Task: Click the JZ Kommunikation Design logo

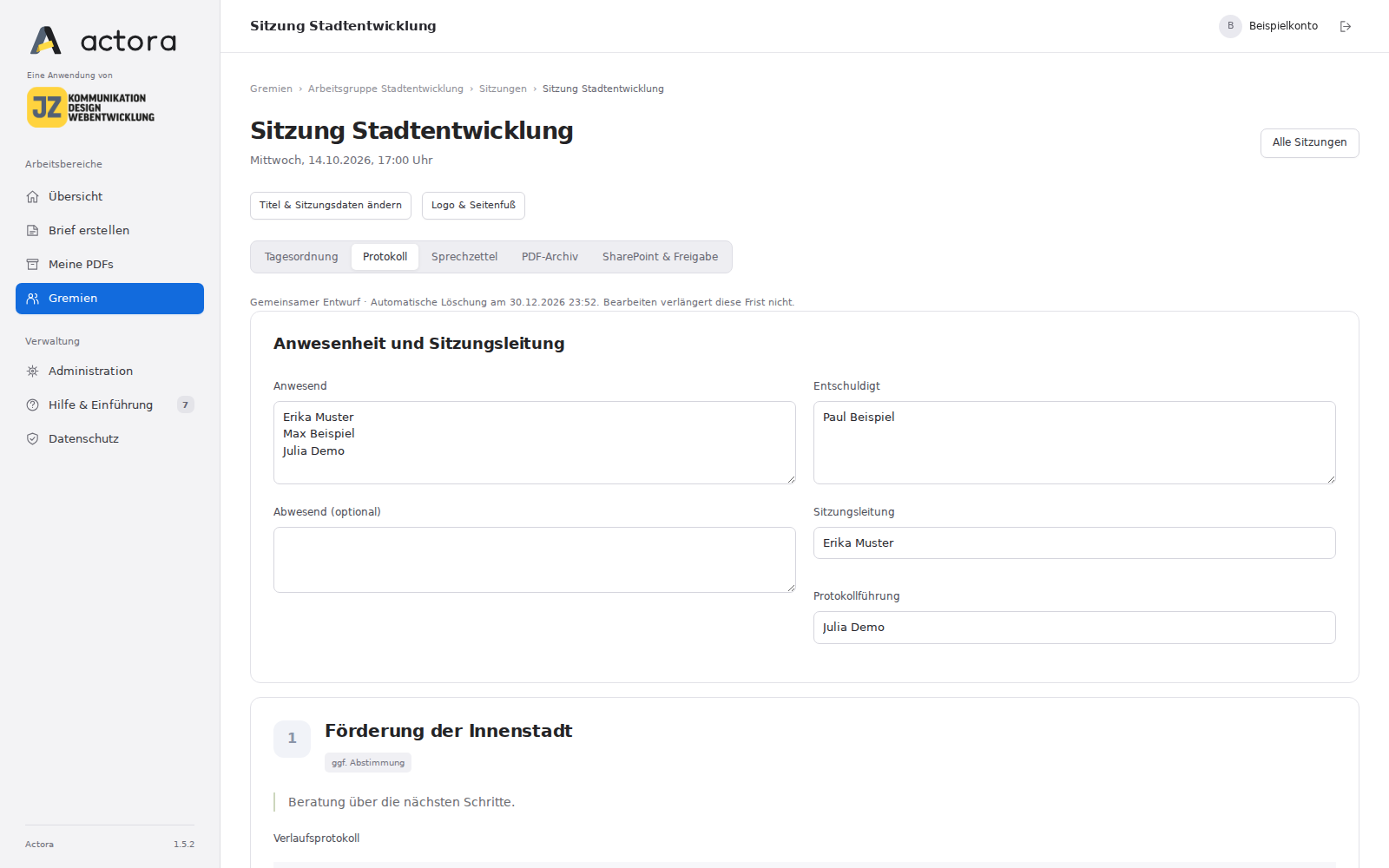Action: [x=90, y=108]
